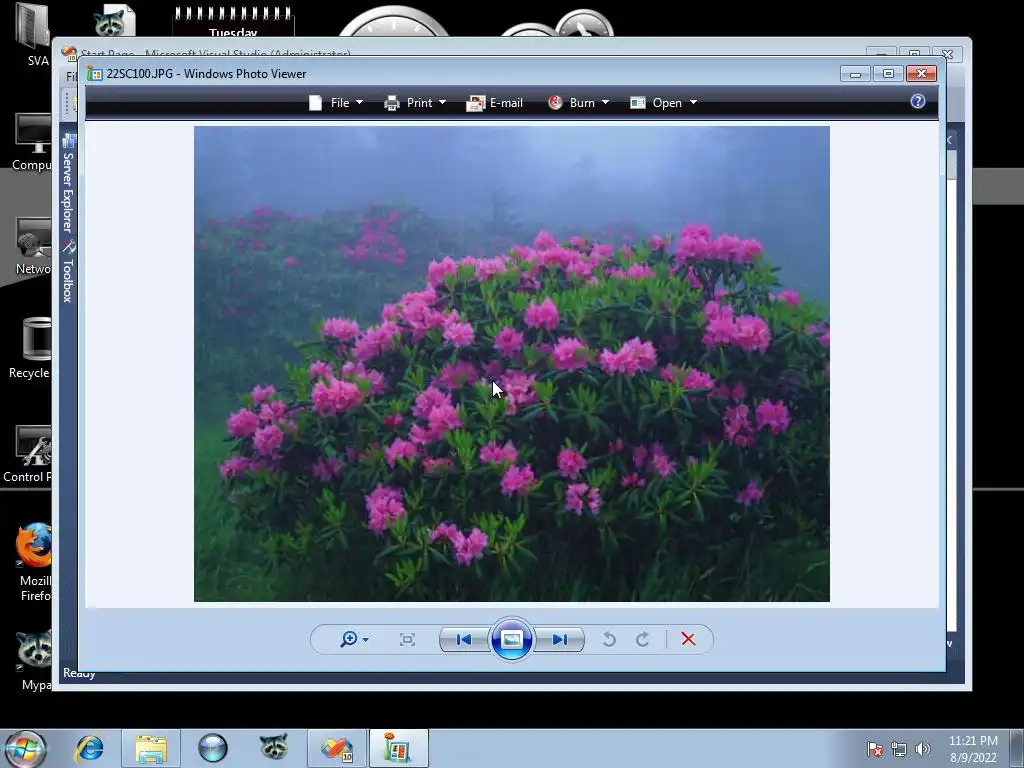Click the 11:21 PM taskbar clock
The width and height of the screenshot is (1024, 768).
click(973, 748)
